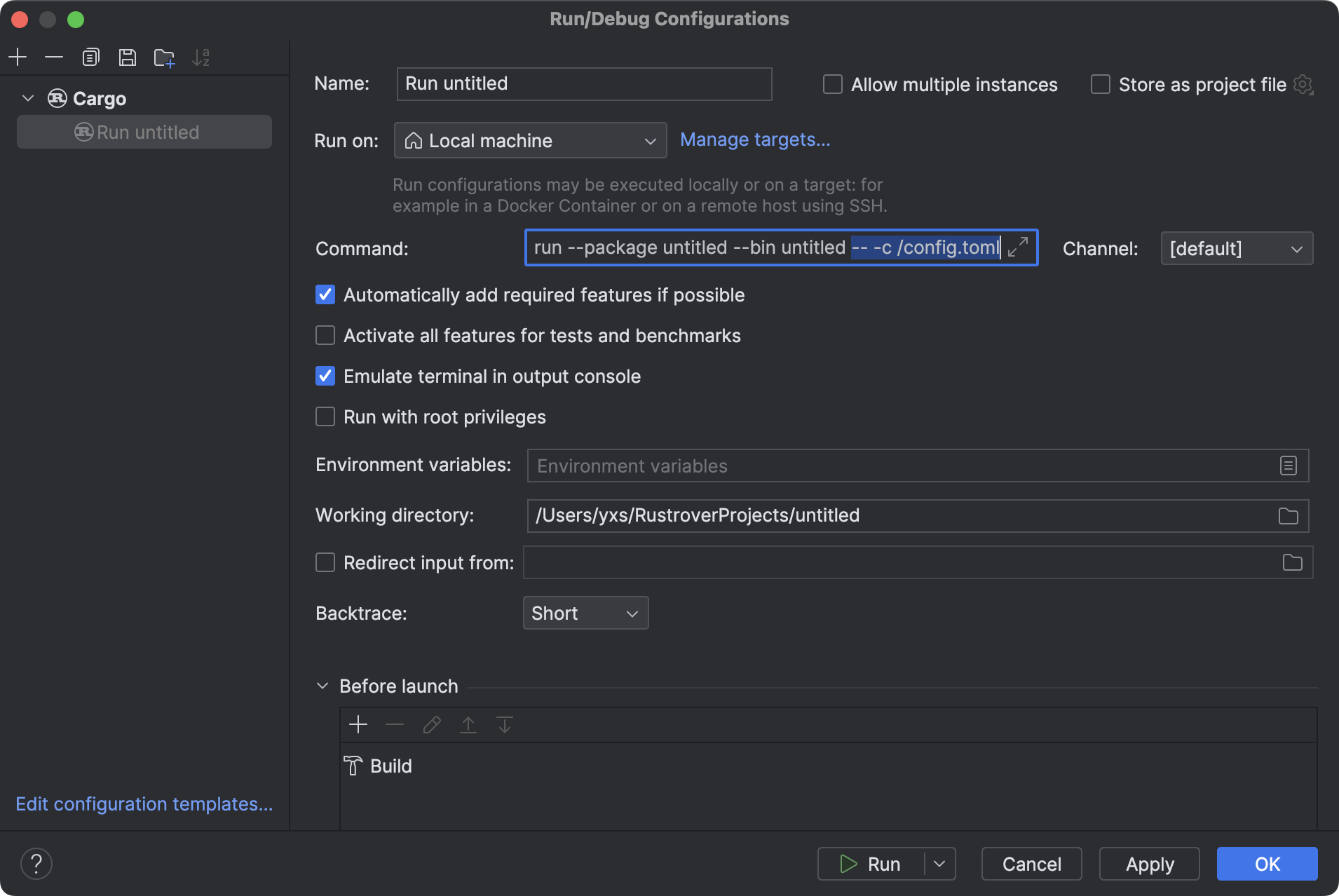Image resolution: width=1339 pixels, height=896 pixels.
Task: Select the Run untitled configuration item
Action: (144, 132)
